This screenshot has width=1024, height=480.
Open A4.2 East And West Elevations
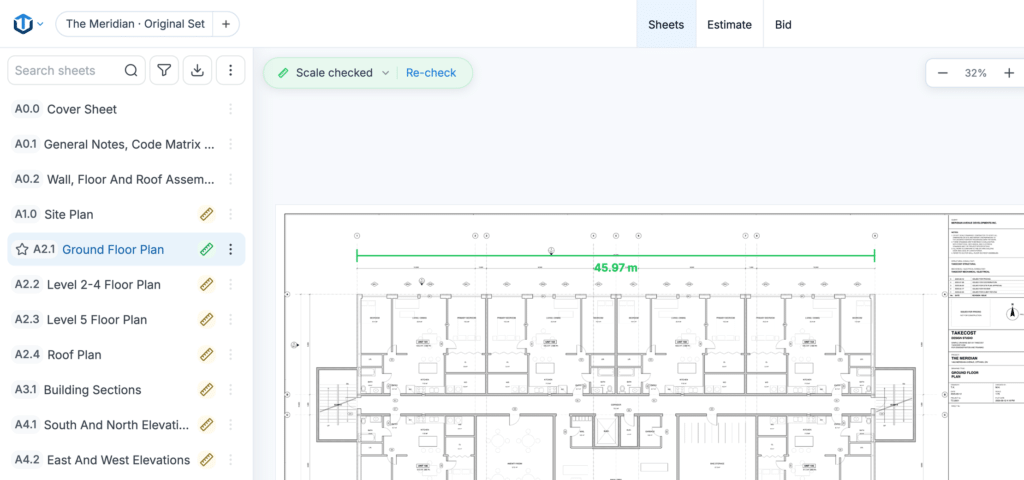(126, 460)
